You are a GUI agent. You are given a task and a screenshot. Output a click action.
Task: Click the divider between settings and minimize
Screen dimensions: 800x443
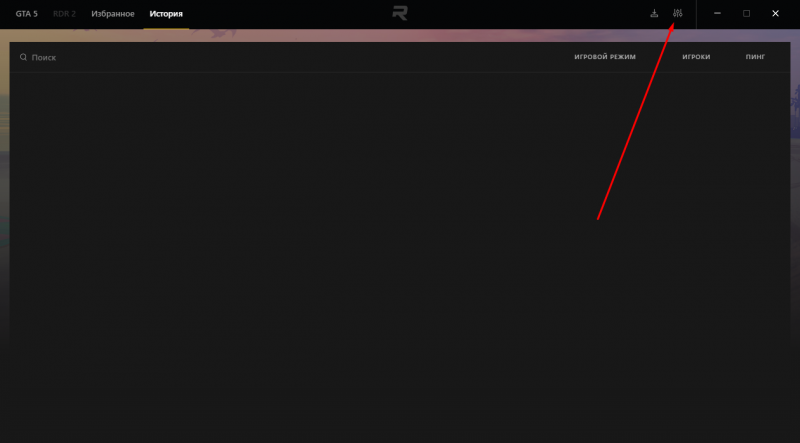pos(696,14)
